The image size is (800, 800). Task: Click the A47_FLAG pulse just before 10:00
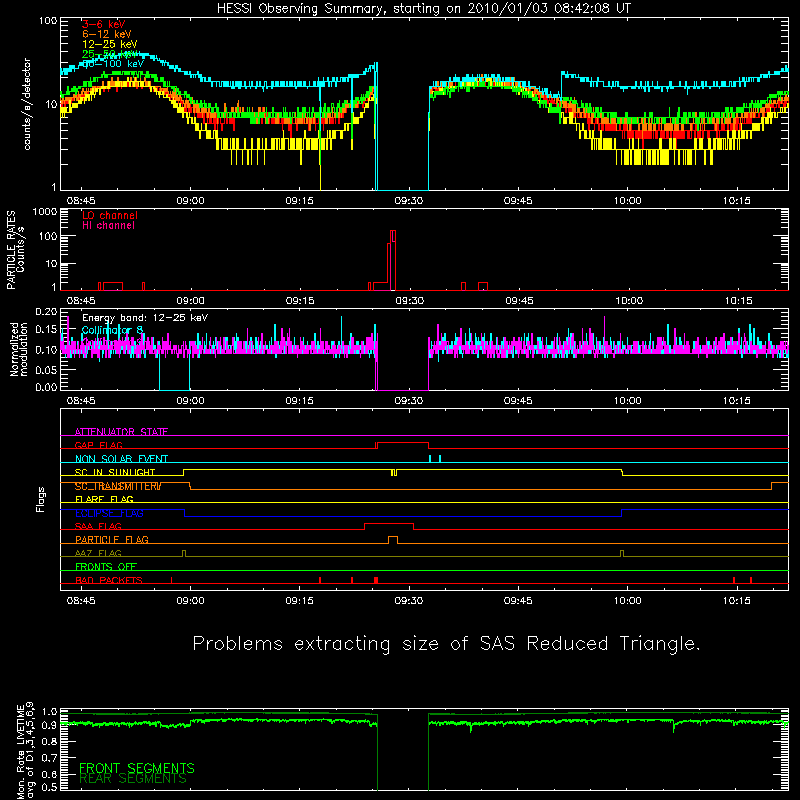click(621, 553)
